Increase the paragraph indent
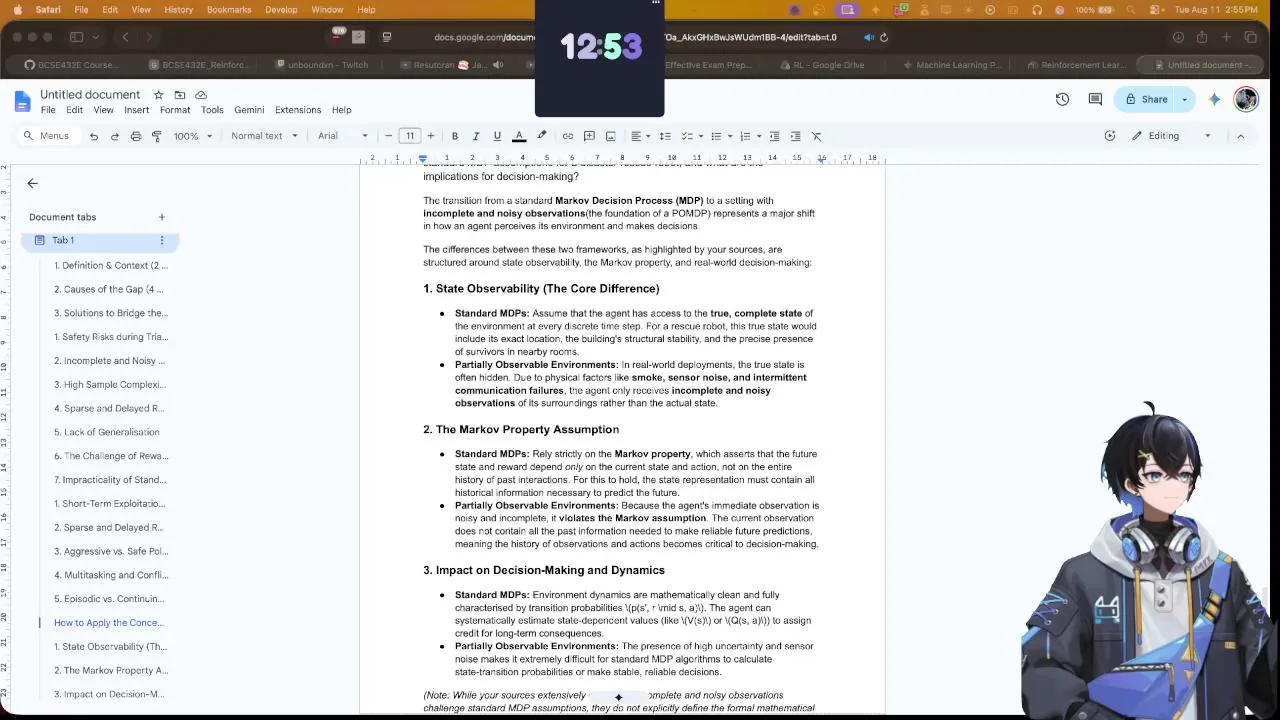 tap(795, 136)
